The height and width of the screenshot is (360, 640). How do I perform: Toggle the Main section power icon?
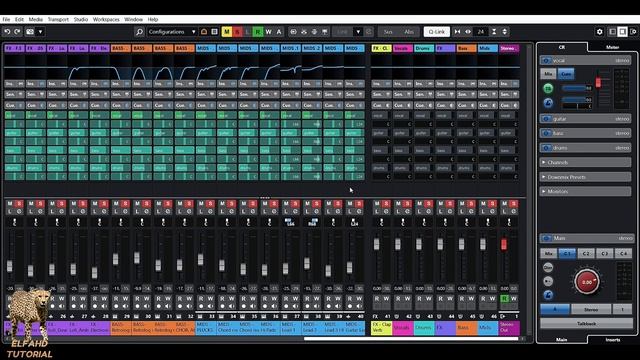coord(546,238)
